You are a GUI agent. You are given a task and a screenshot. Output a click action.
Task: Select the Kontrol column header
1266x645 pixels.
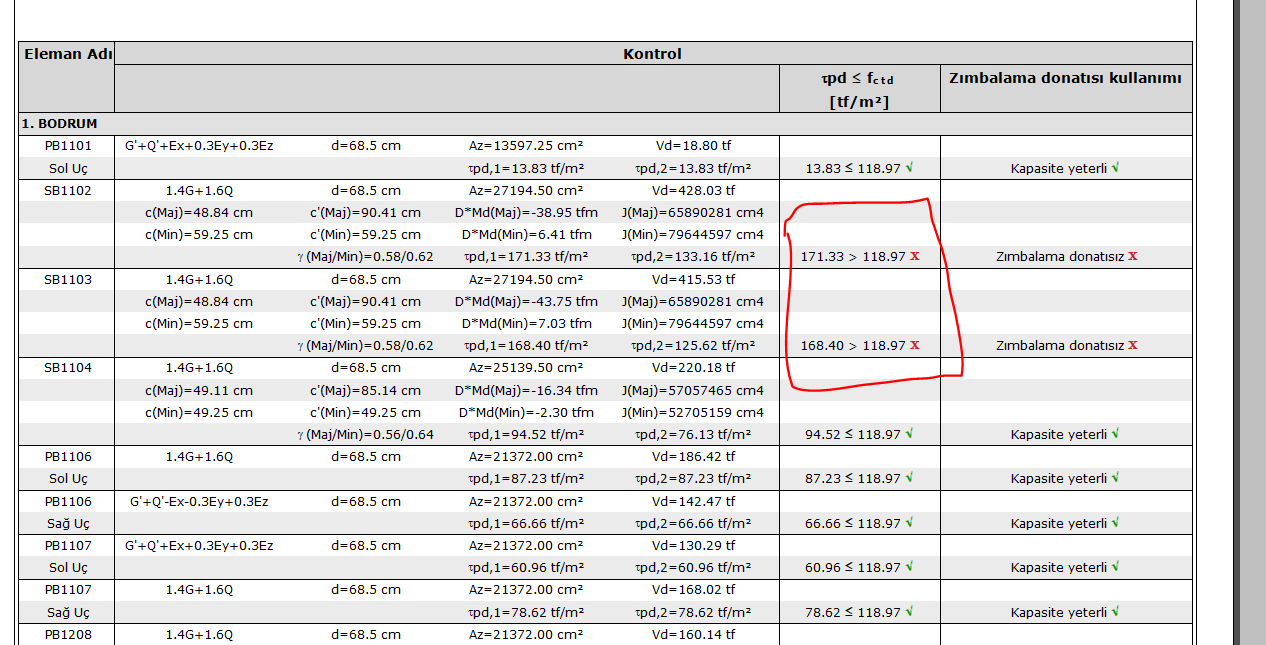click(652, 54)
